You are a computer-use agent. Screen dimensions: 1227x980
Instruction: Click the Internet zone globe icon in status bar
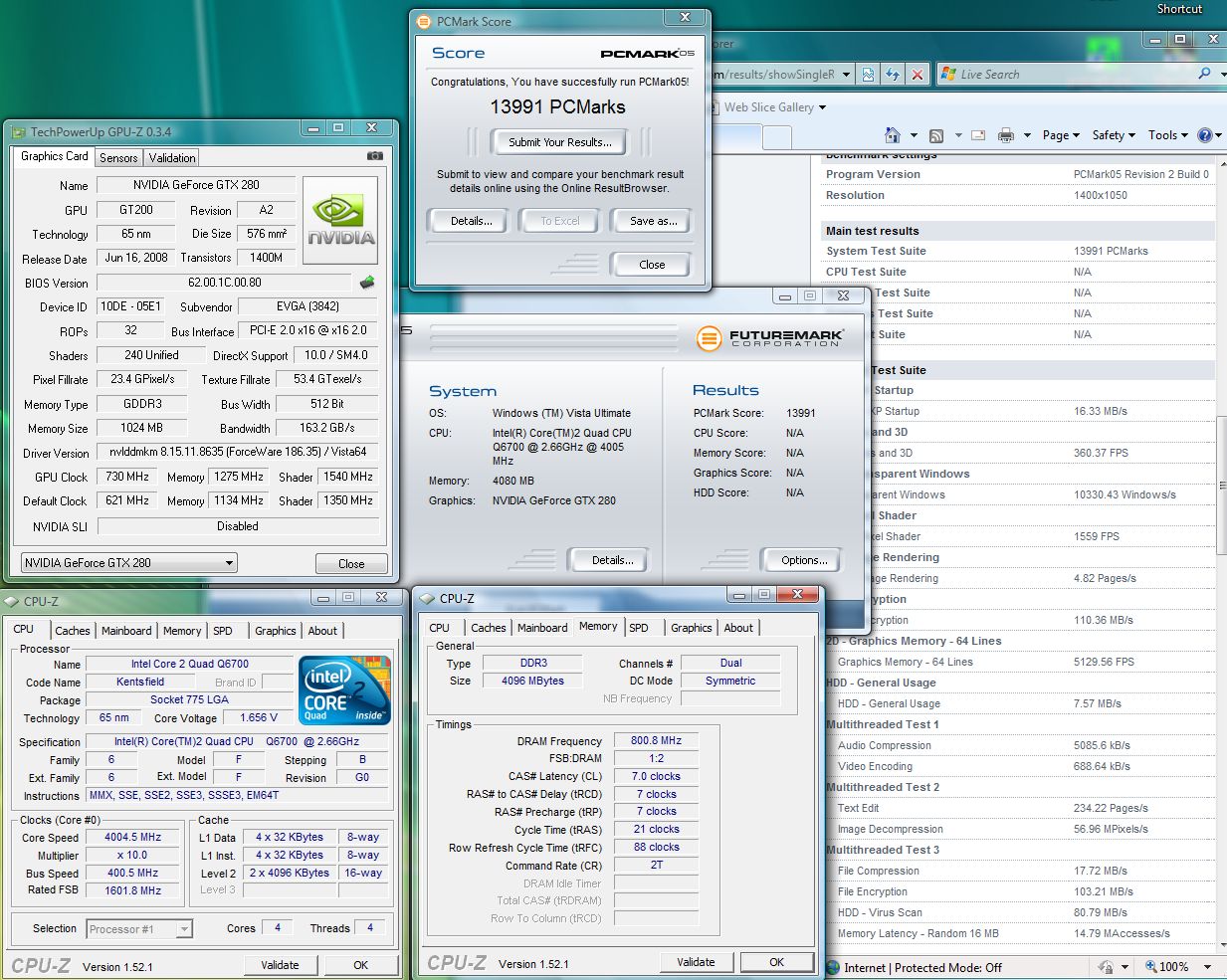coord(833,967)
